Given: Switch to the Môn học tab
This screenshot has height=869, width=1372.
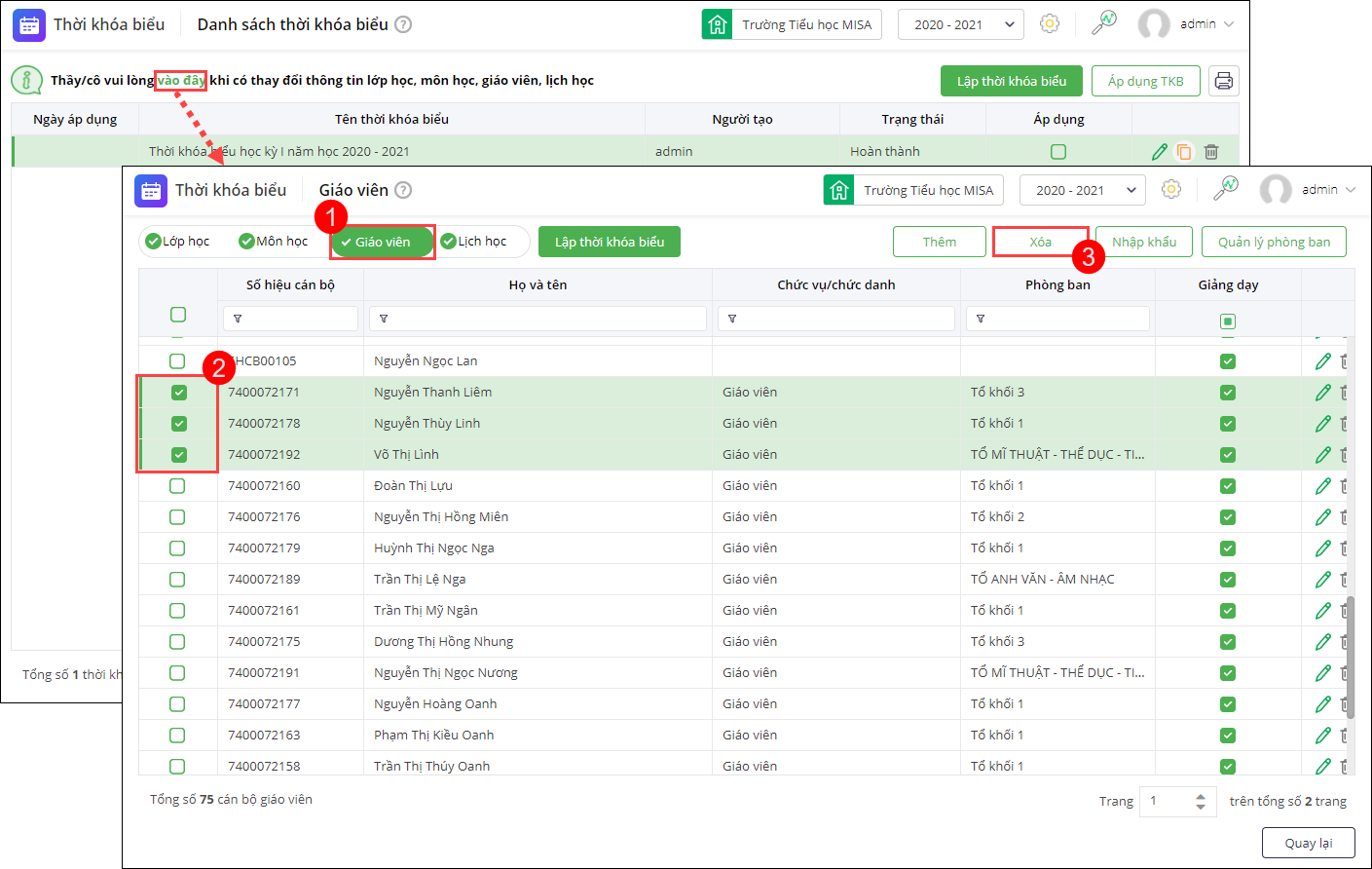Looking at the screenshot, I should point(274,242).
